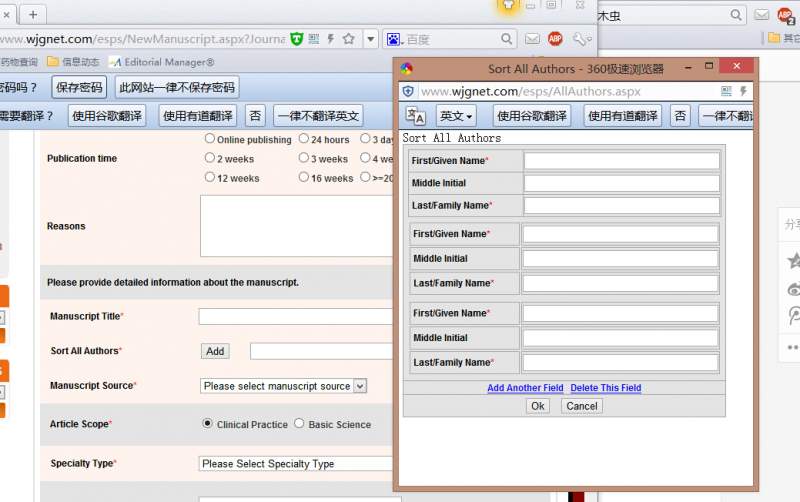Click third author's Middle Initial field
This screenshot has height=502, width=800.
tap(620, 338)
